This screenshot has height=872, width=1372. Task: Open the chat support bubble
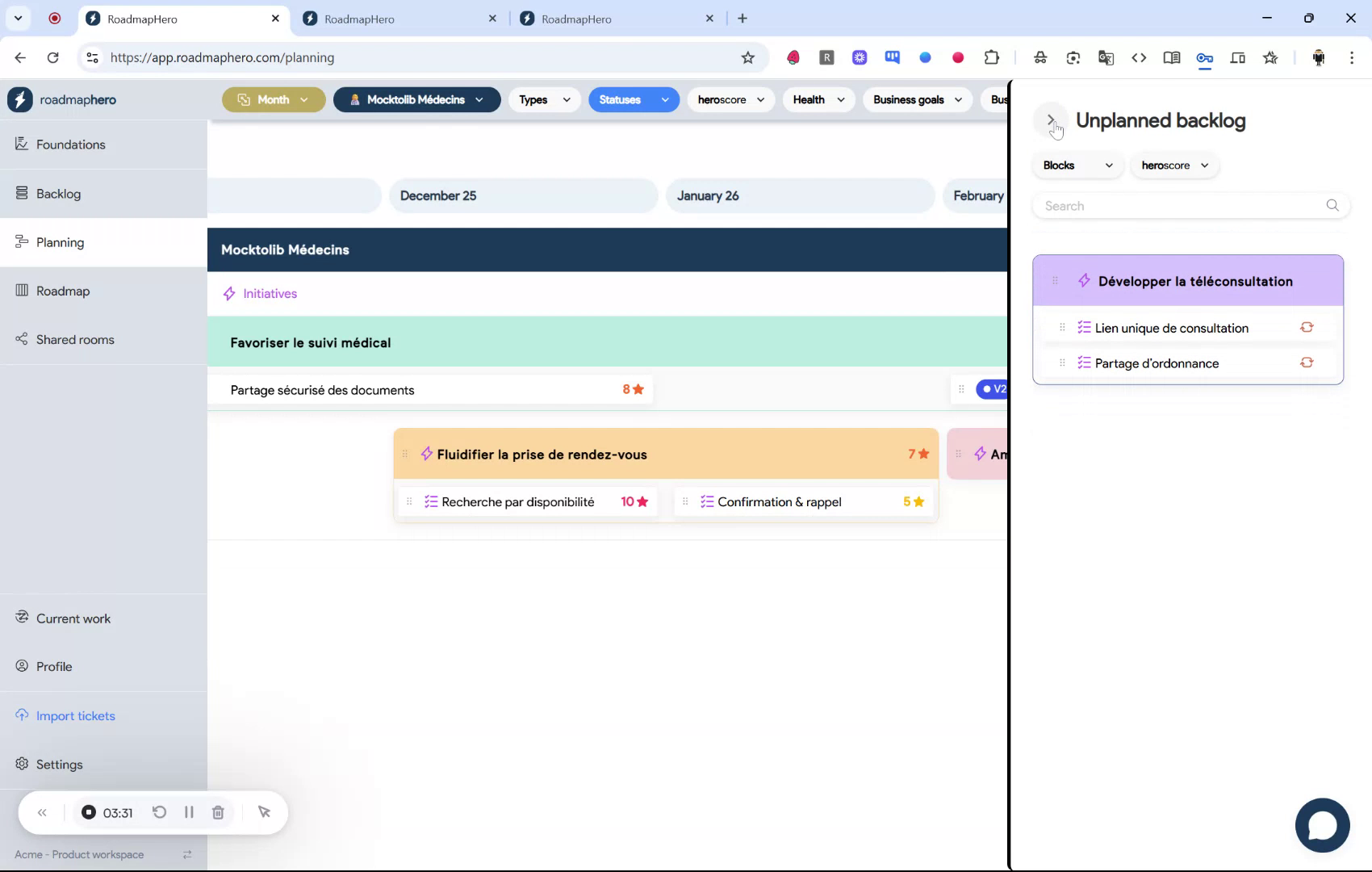pyautogui.click(x=1322, y=824)
